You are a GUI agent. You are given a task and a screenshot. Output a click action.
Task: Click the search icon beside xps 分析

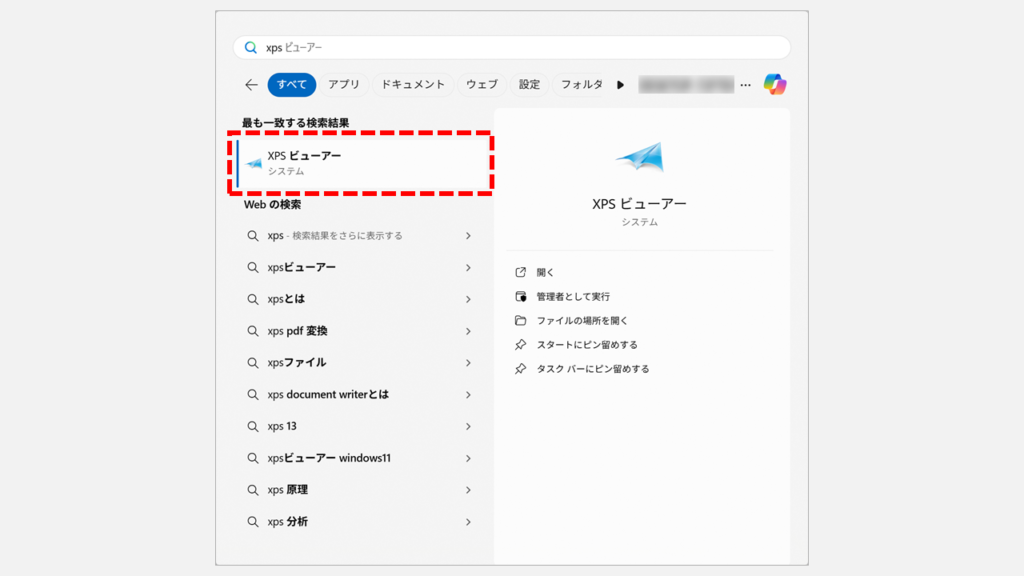pos(253,522)
